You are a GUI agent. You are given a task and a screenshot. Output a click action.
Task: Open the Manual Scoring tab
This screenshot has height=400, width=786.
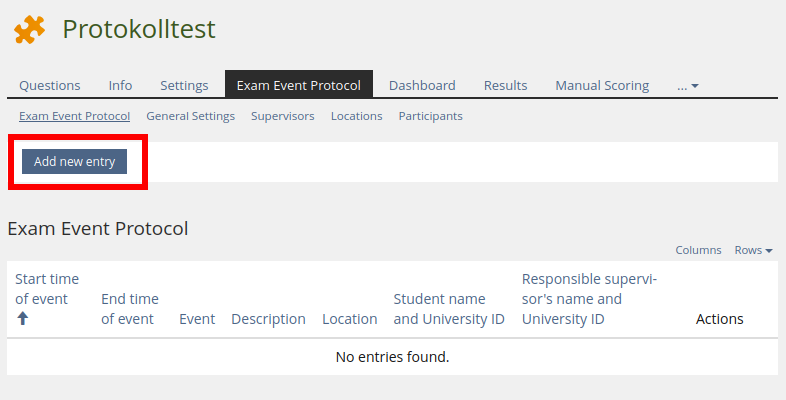coord(602,86)
